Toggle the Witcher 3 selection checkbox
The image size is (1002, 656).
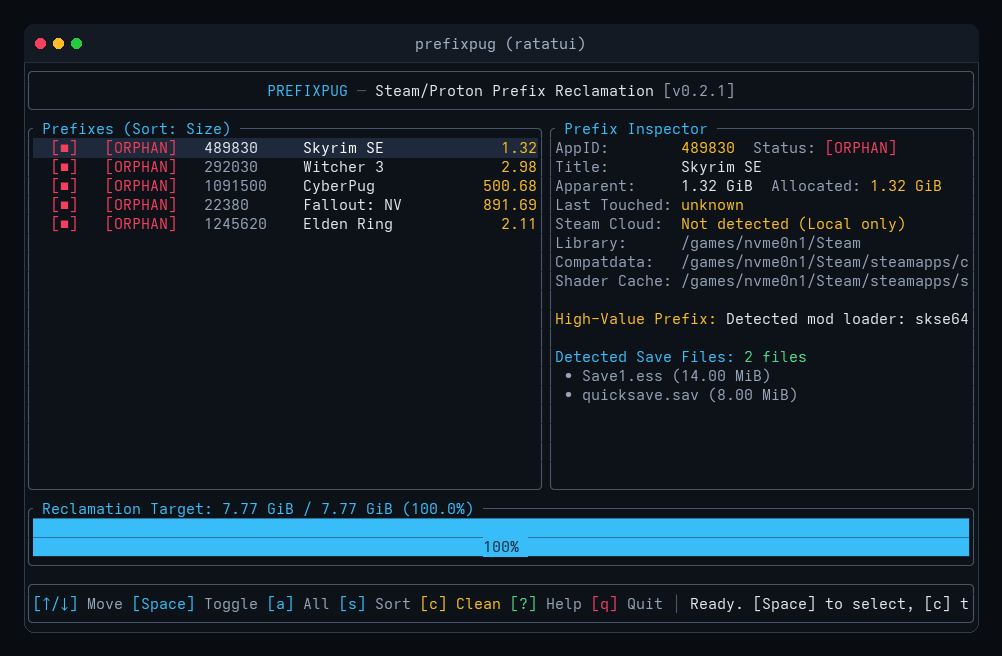64,167
